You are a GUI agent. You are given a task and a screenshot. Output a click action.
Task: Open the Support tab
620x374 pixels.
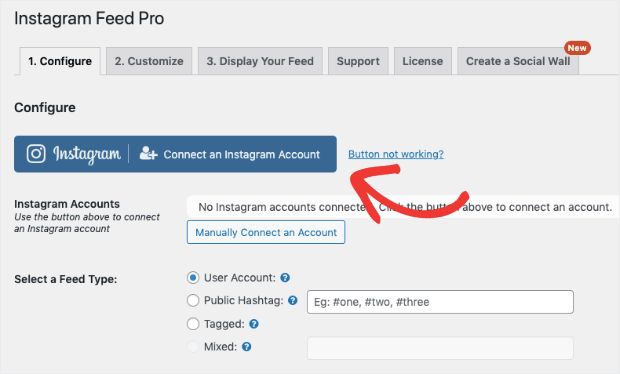[358, 61]
